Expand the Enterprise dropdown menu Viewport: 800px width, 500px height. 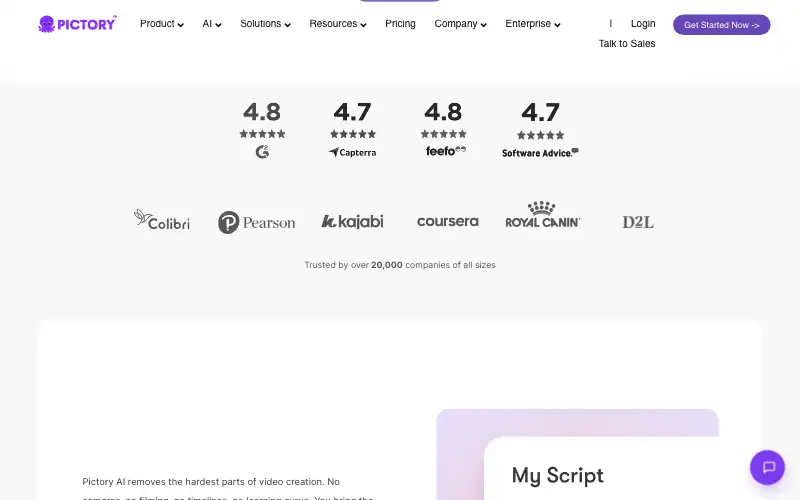(533, 24)
